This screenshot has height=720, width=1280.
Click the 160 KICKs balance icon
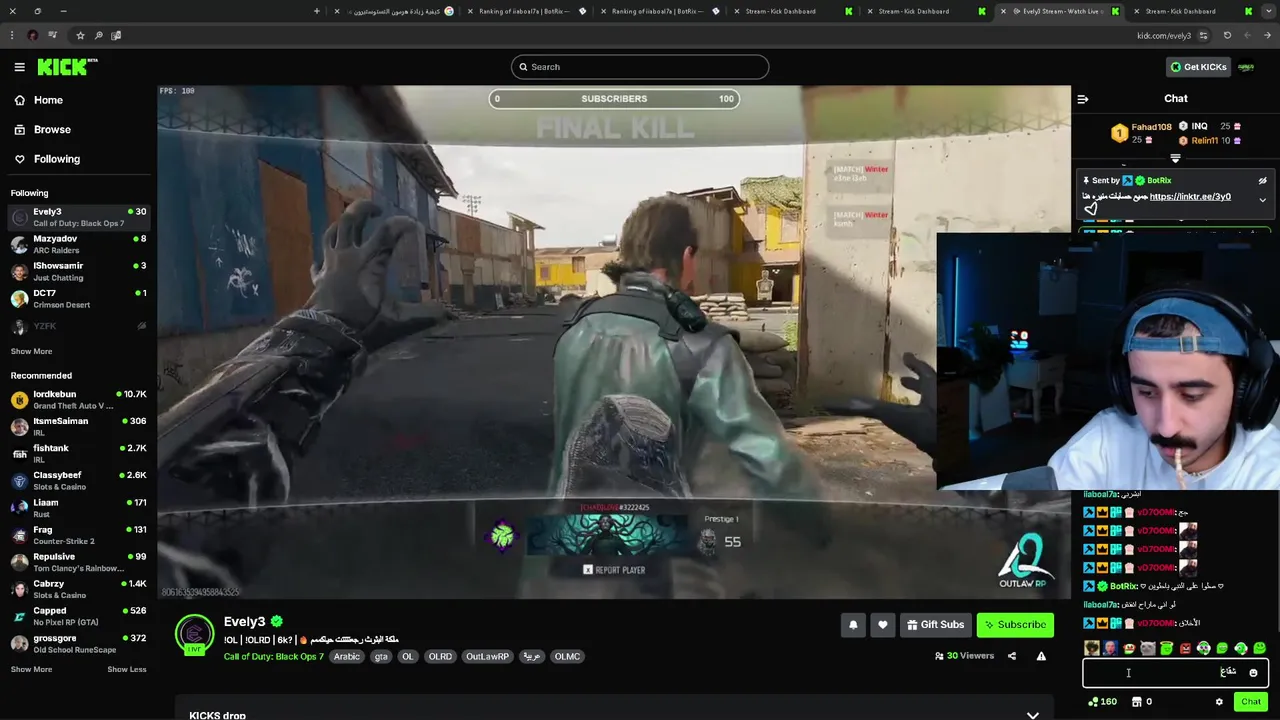[1093, 702]
